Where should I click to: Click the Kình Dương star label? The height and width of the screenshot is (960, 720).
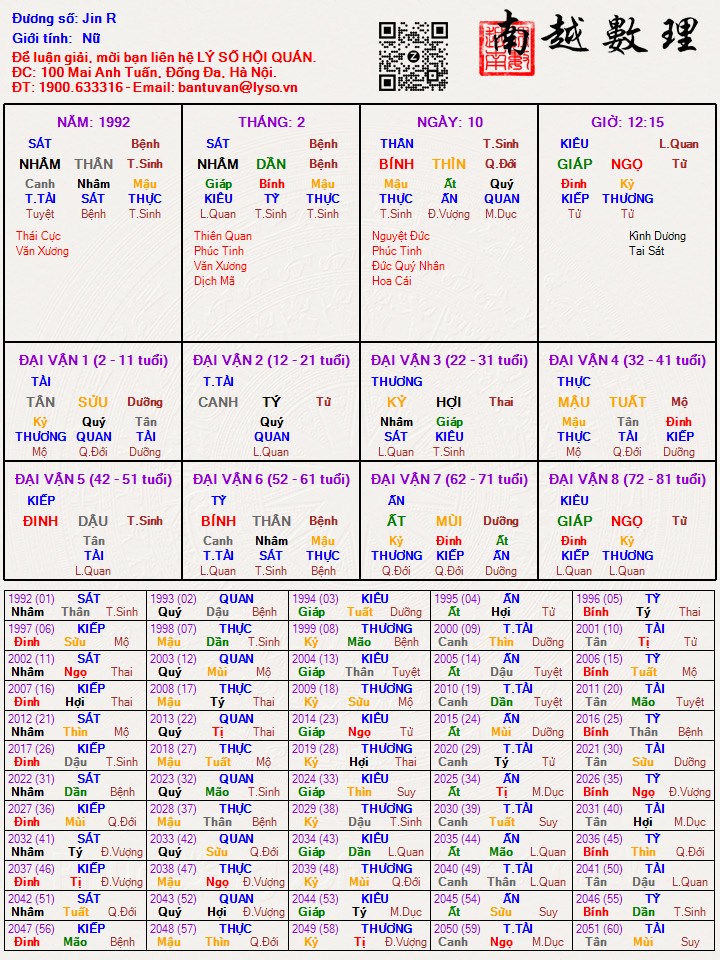[x=657, y=236]
